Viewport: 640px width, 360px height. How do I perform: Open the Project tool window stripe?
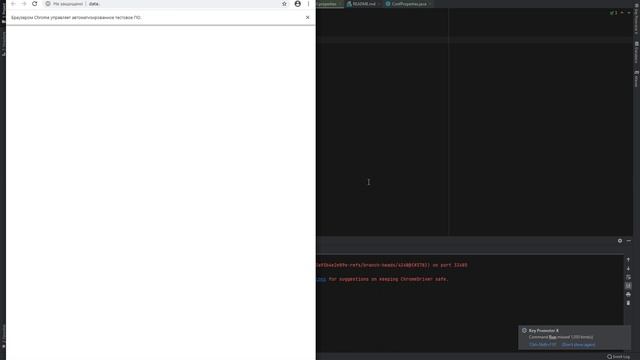click(3, 13)
